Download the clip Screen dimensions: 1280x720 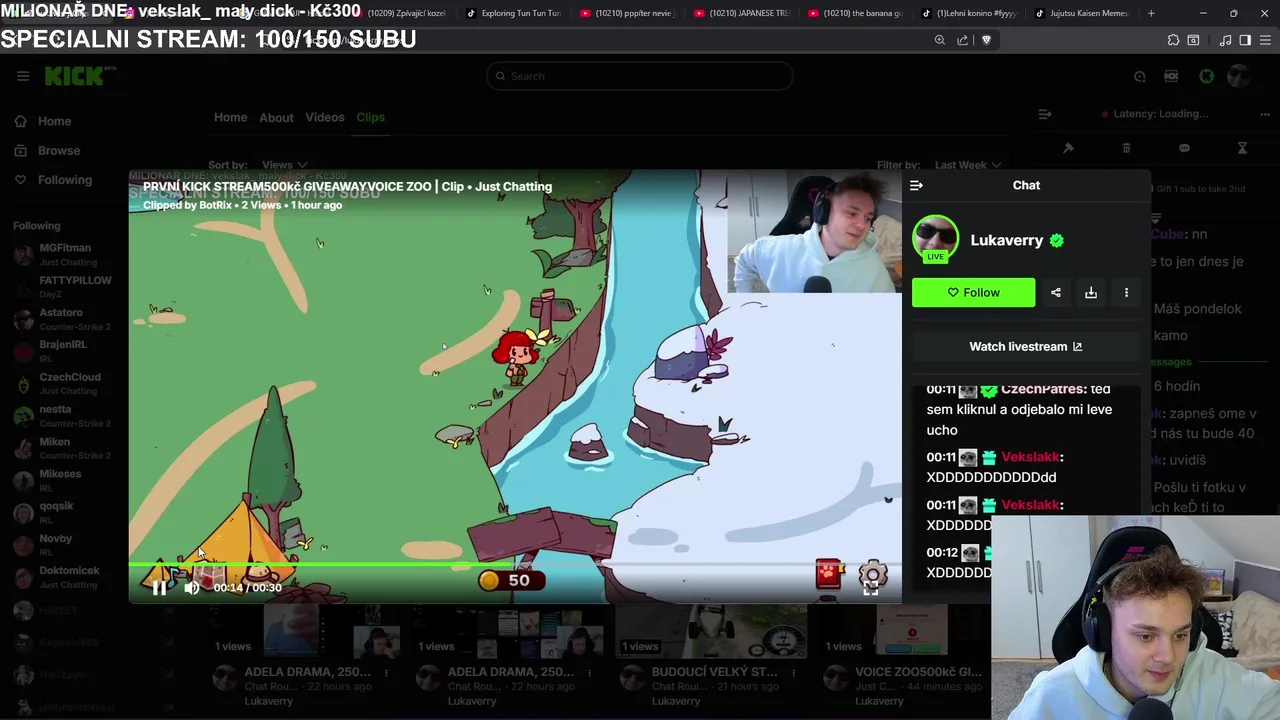[x=1091, y=293]
